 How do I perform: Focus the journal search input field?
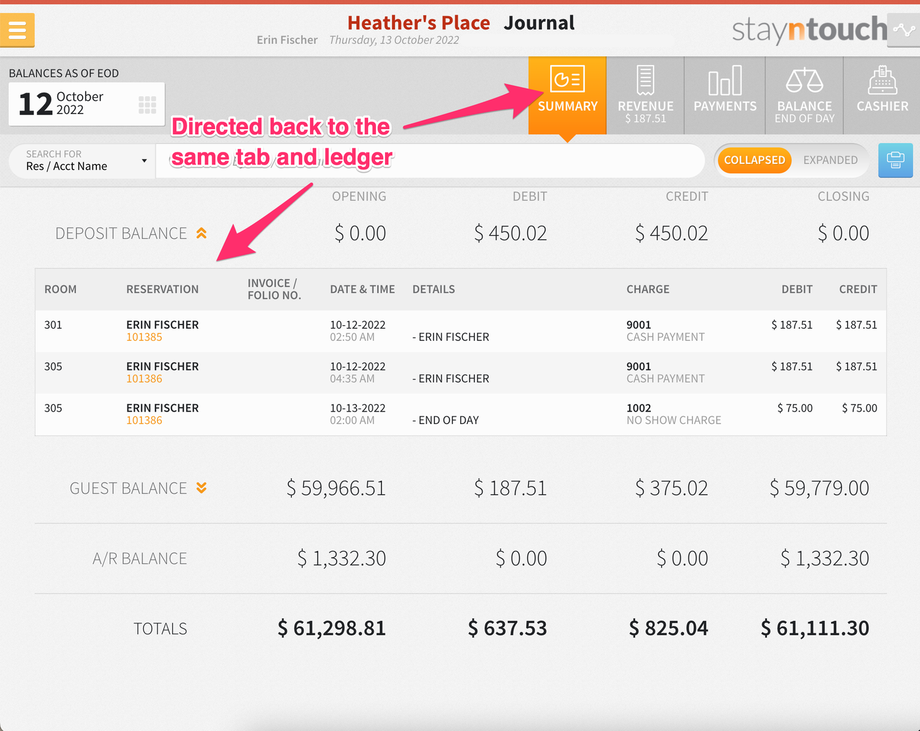click(x=429, y=160)
